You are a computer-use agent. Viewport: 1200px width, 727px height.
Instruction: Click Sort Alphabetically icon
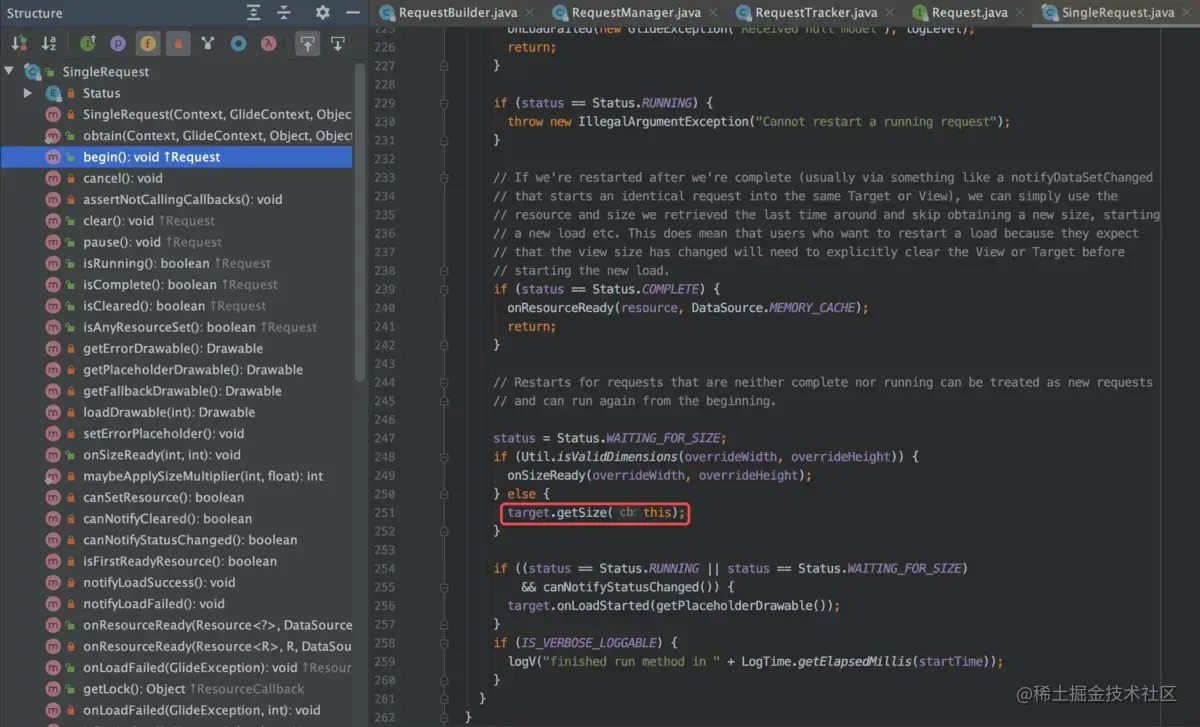tap(49, 44)
